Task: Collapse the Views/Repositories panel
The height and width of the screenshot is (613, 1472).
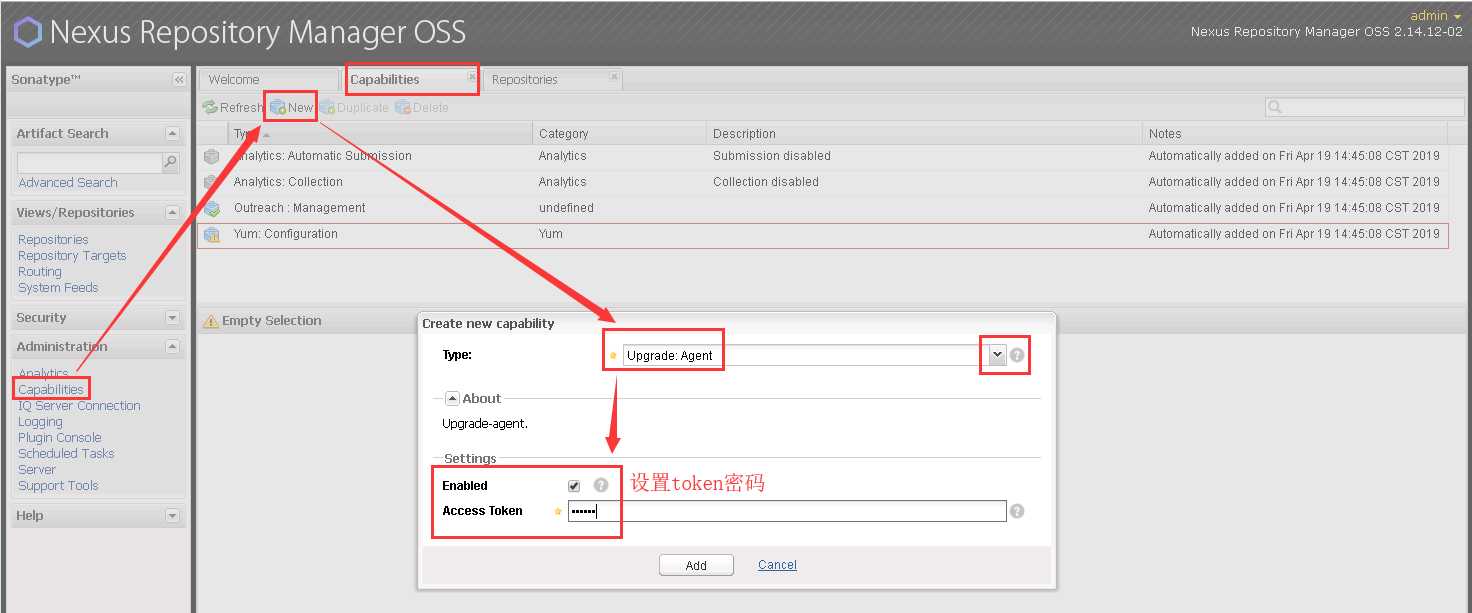Action: (172, 213)
